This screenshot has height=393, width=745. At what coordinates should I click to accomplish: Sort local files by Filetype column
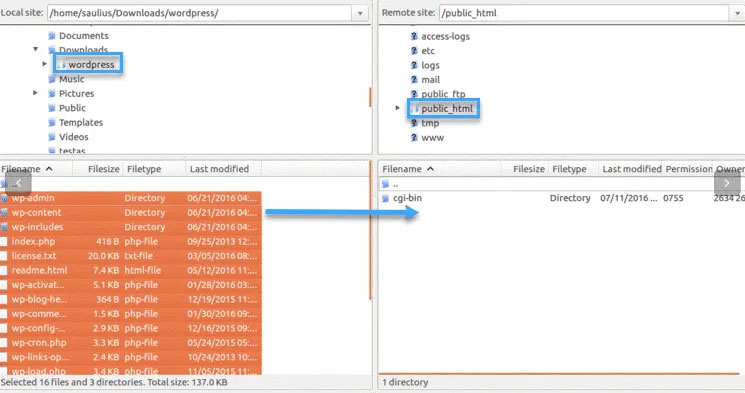154,169
